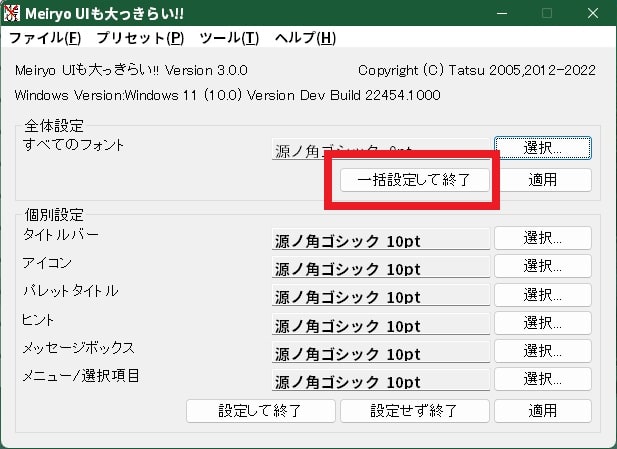Click the Windows Version text line

click(227, 95)
